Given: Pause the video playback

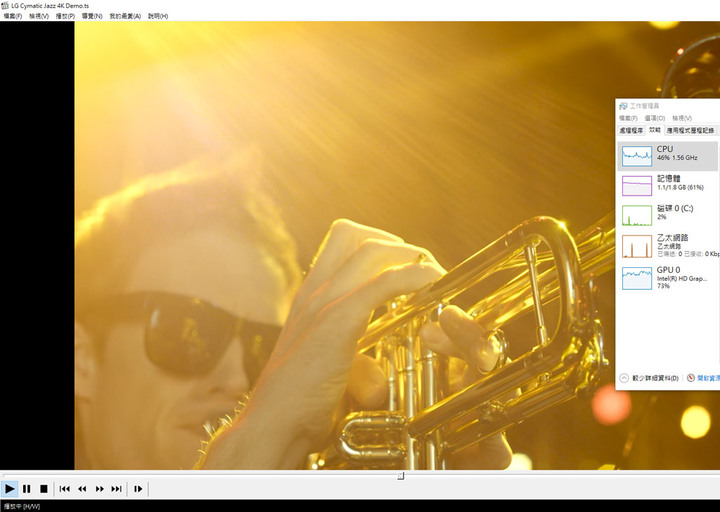Looking at the screenshot, I should tap(27, 488).
